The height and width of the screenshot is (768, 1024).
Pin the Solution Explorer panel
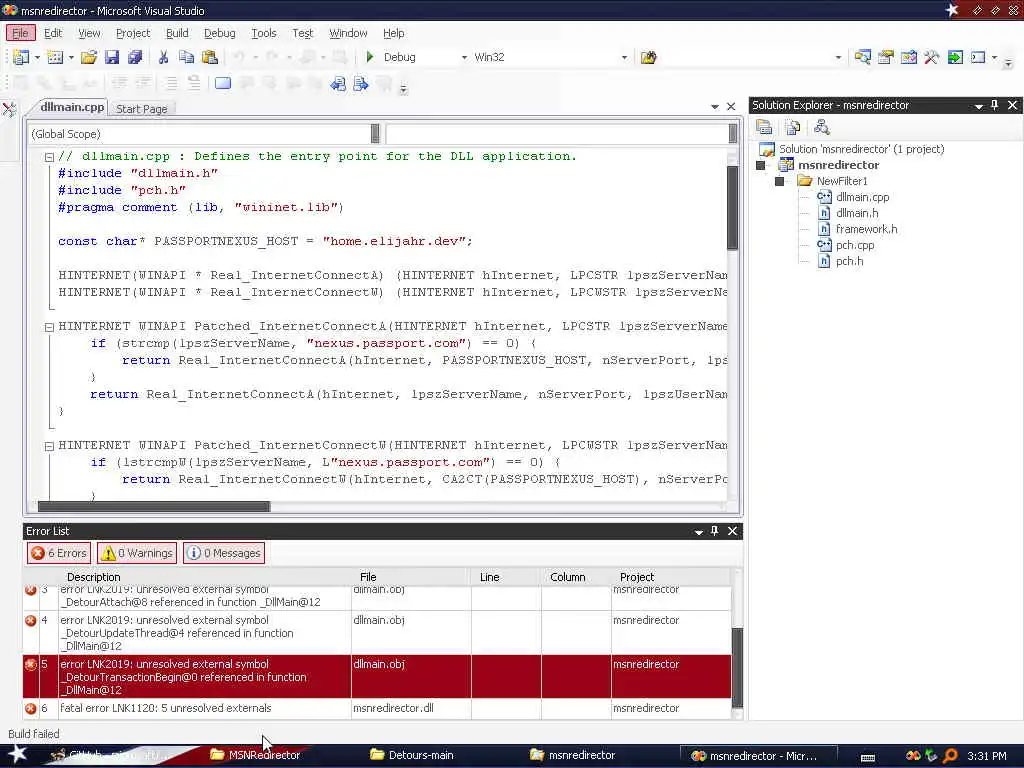click(x=995, y=105)
